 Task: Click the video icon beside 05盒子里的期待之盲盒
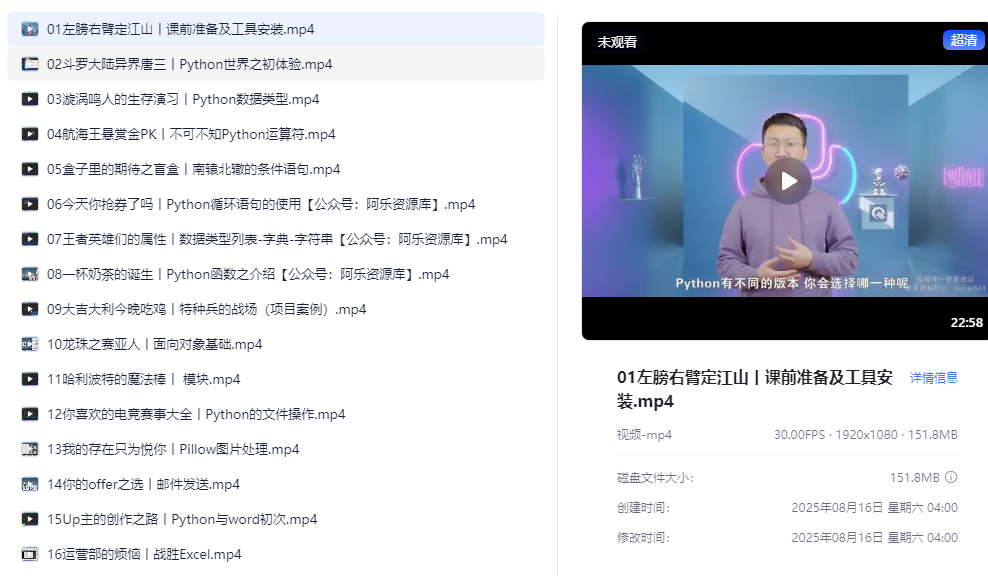[x=30, y=169]
